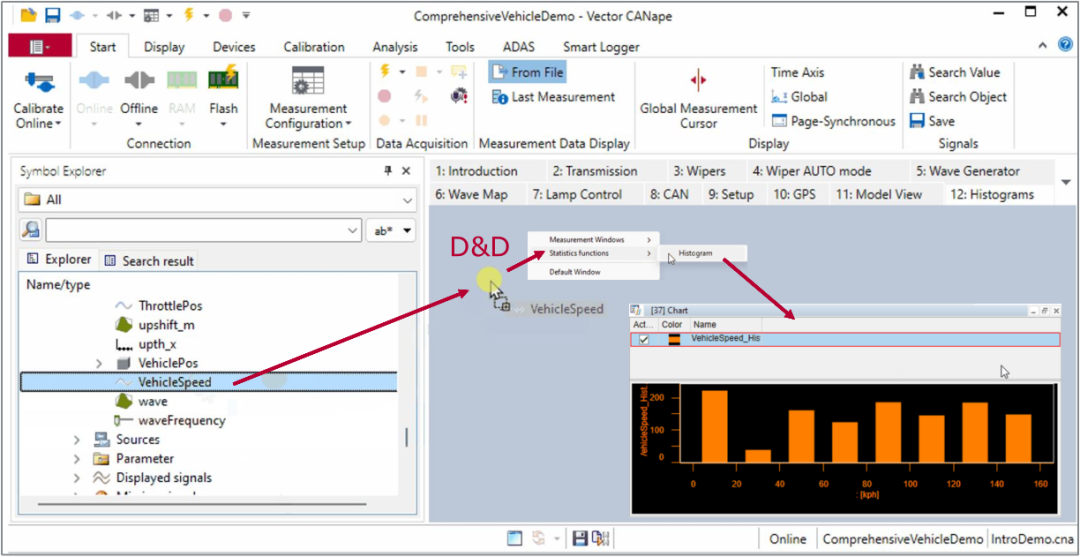Click the quick access lightning icon
Screen dimensions: 1080x557
(x=190, y=14)
